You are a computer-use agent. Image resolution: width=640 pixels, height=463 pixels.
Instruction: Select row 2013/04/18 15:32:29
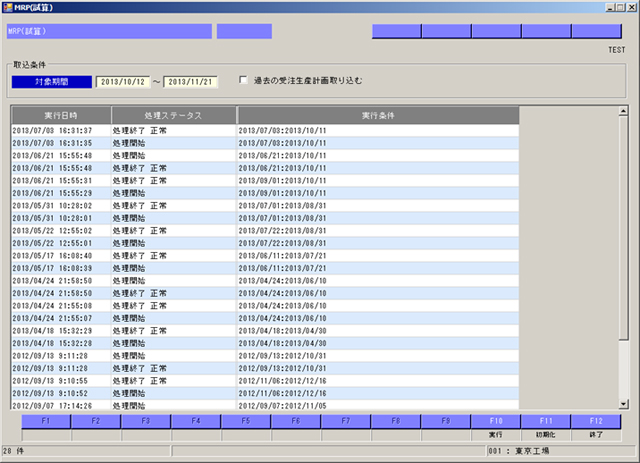265,331
